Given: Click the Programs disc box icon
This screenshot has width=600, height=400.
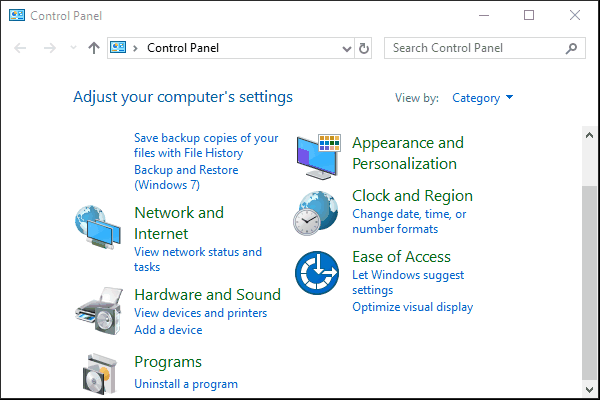Looking at the screenshot, I should click(x=100, y=372).
